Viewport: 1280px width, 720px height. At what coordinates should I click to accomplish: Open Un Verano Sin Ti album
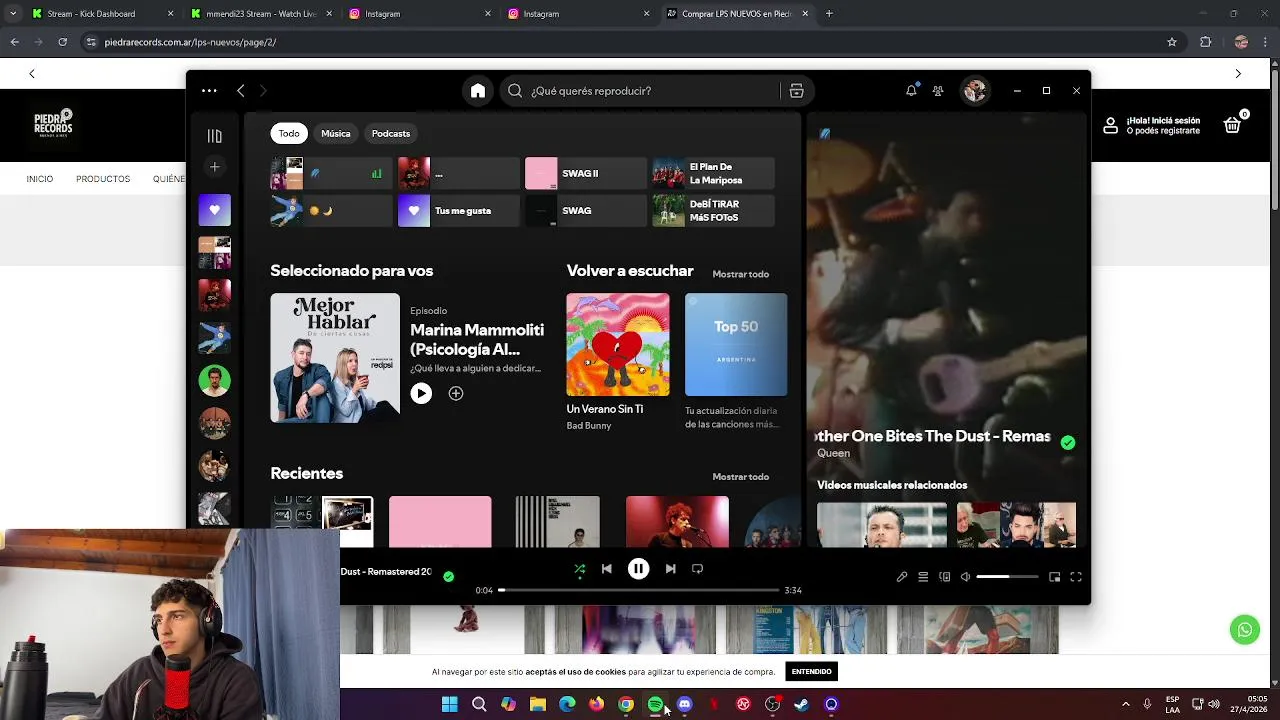tap(618, 345)
